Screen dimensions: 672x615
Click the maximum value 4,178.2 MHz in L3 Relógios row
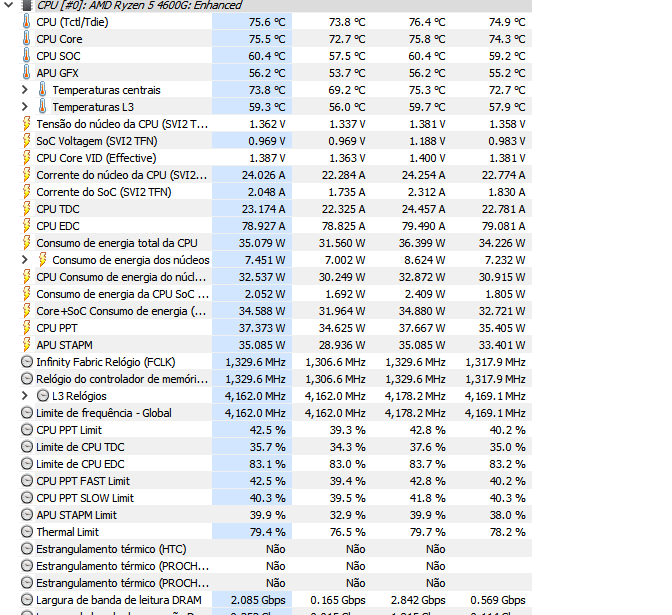tap(415, 396)
